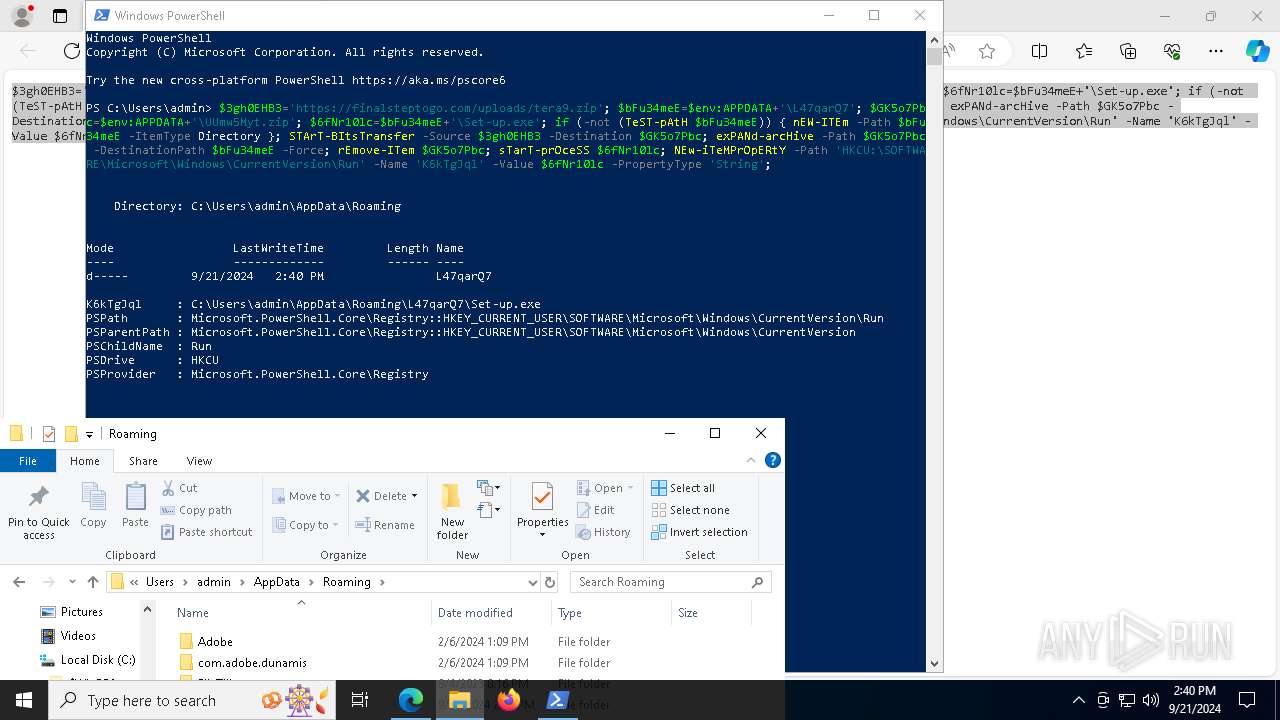
Task: Click the admin breadcrumb segment
Action: point(214,582)
